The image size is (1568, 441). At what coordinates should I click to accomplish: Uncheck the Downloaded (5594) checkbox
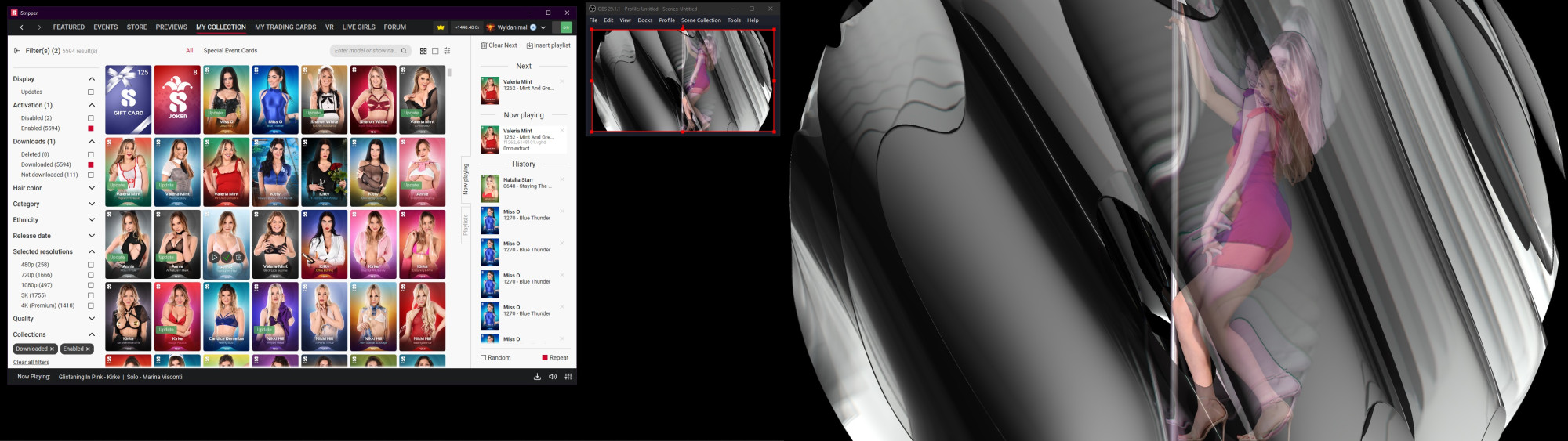tap(91, 164)
